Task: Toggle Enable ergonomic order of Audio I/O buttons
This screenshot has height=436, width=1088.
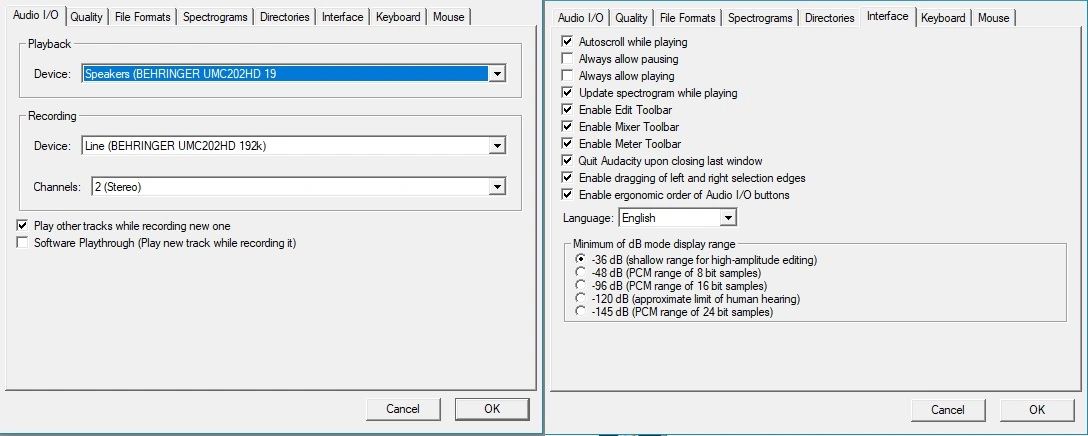Action: pos(568,195)
